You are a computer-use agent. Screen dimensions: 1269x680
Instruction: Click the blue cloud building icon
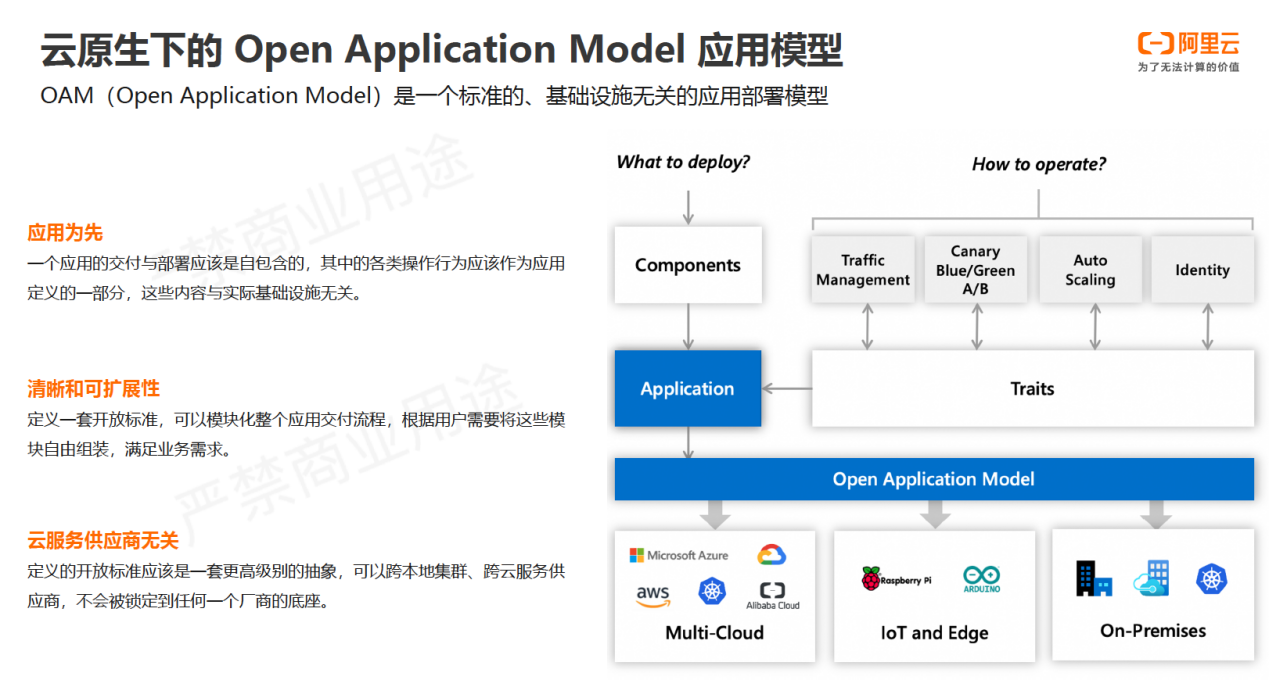[x=1151, y=578]
